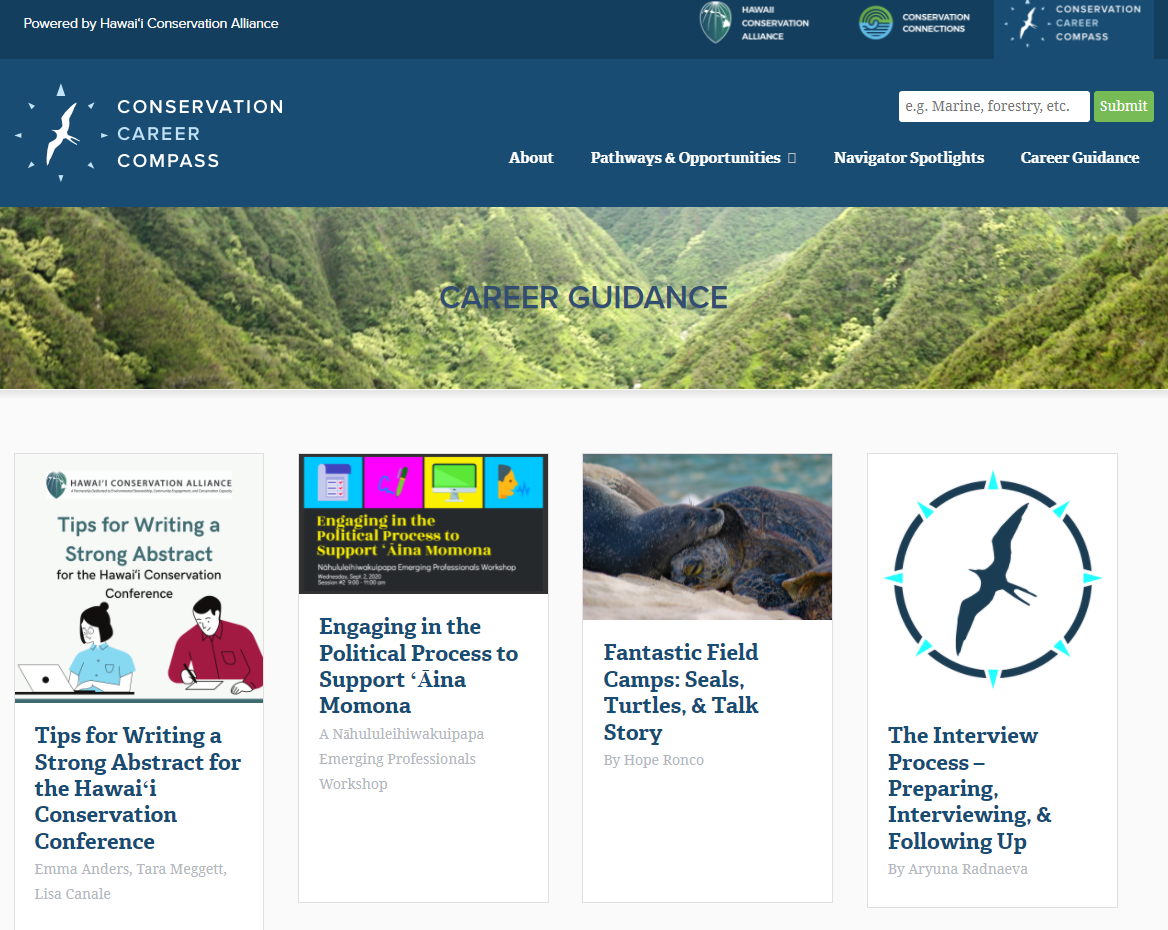This screenshot has height=930, width=1168.
Task: Select Career Guidance in navigation
Action: pos(1079,158)
